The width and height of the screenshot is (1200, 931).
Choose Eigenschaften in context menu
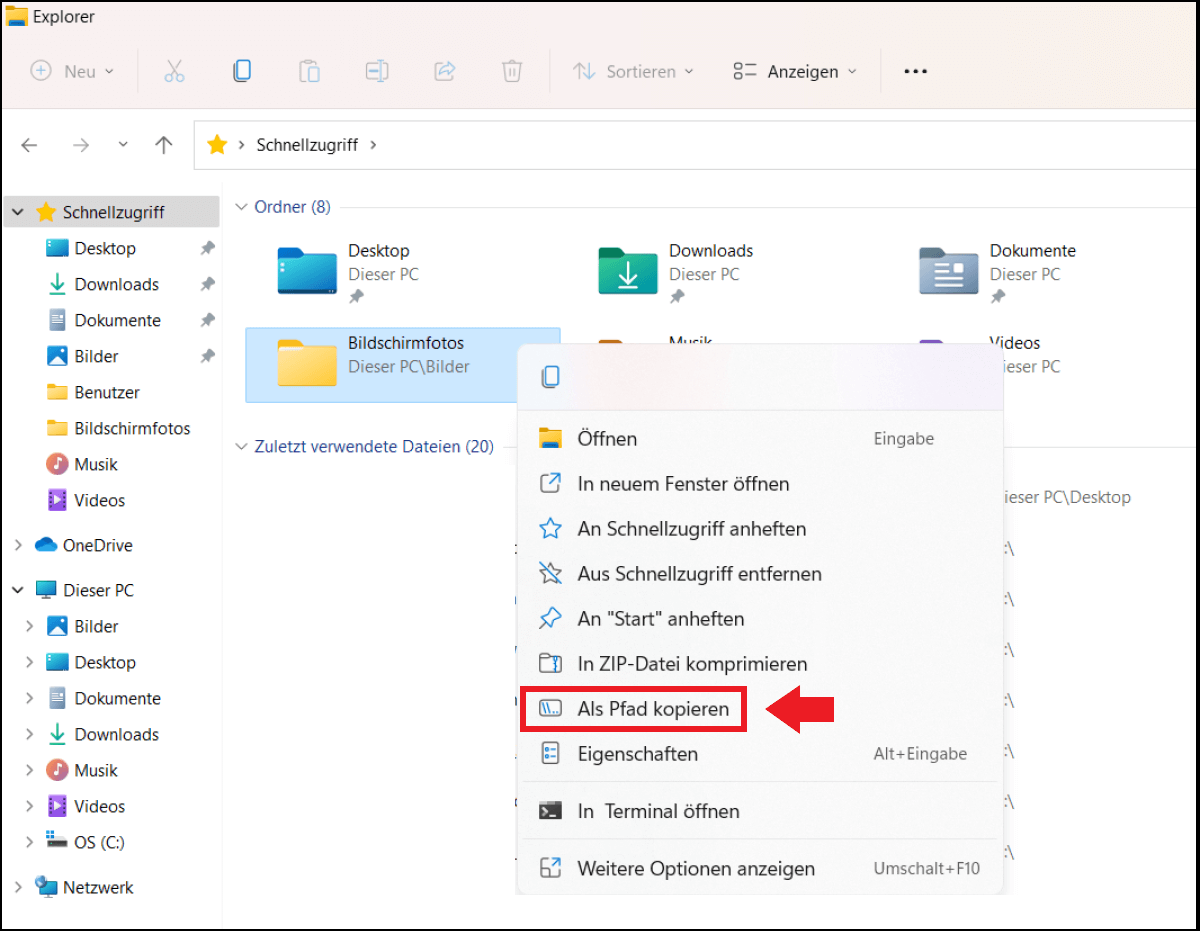(x=759, y=754)
